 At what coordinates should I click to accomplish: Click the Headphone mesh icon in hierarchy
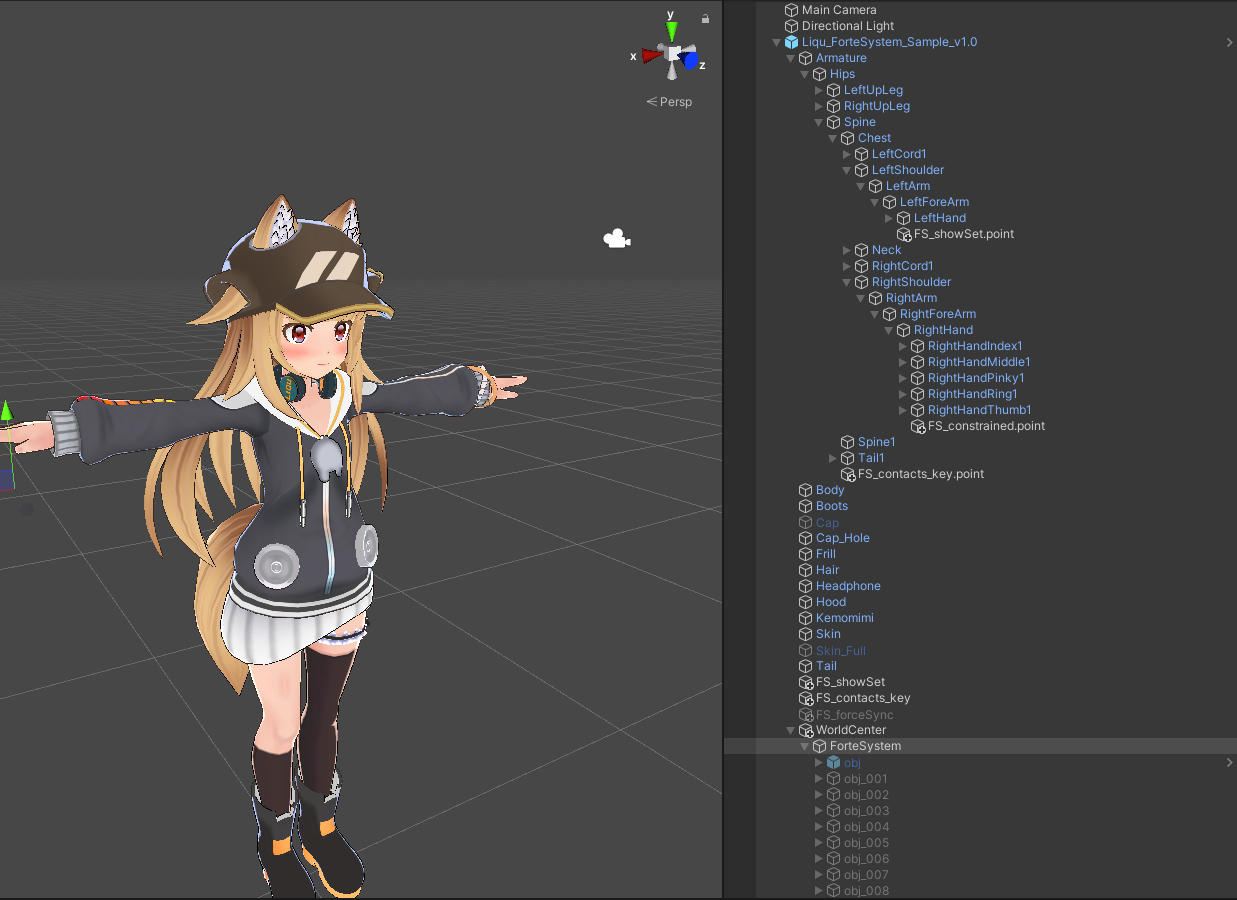pos(804,585)
